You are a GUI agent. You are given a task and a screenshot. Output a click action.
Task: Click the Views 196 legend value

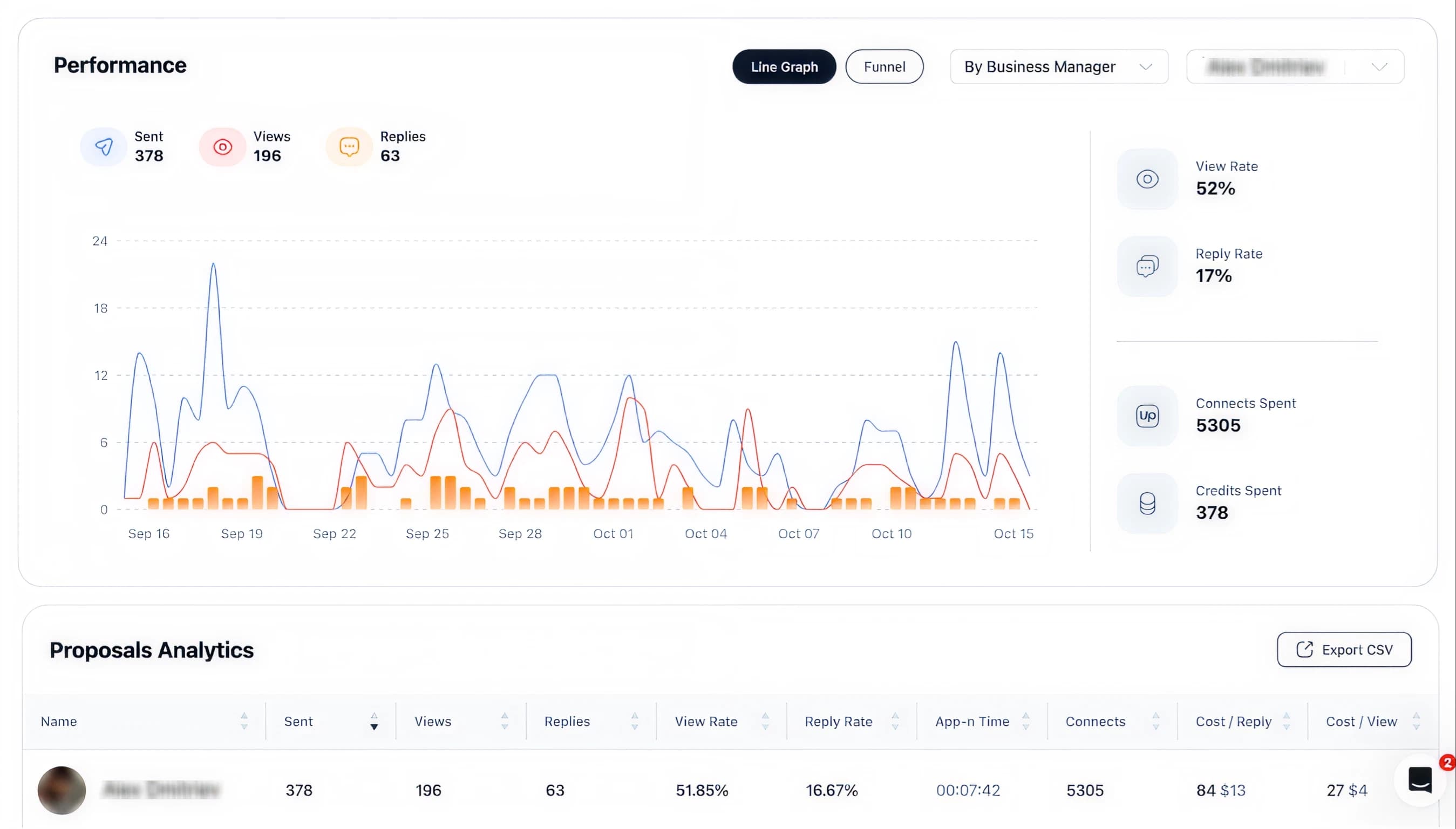coord(267,155)
